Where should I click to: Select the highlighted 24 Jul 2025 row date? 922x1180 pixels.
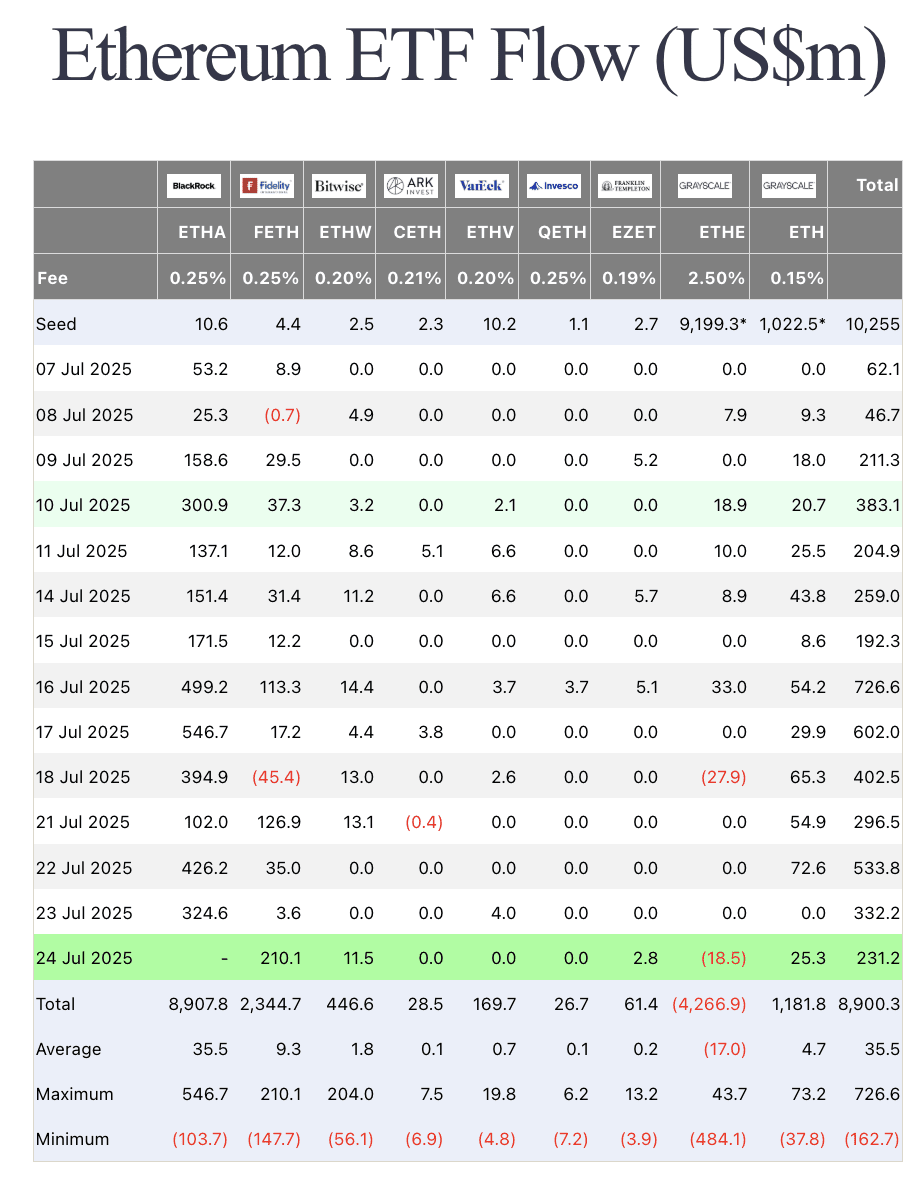[x=84, y=960]
